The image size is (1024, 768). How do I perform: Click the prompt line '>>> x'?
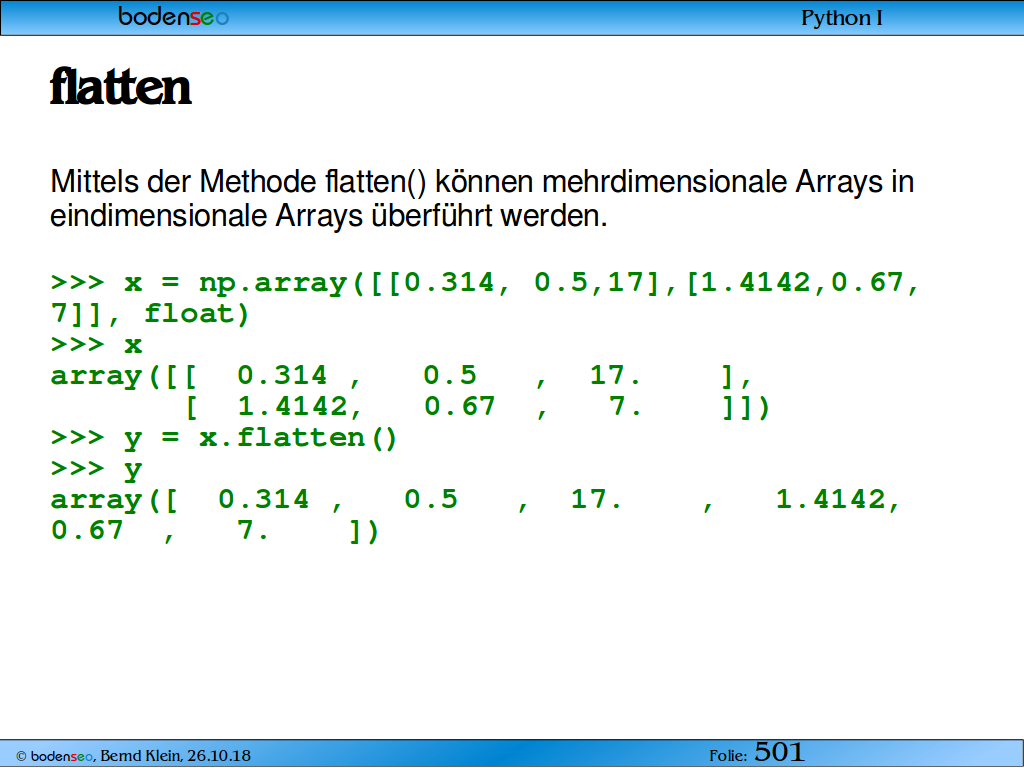point(97,345)
